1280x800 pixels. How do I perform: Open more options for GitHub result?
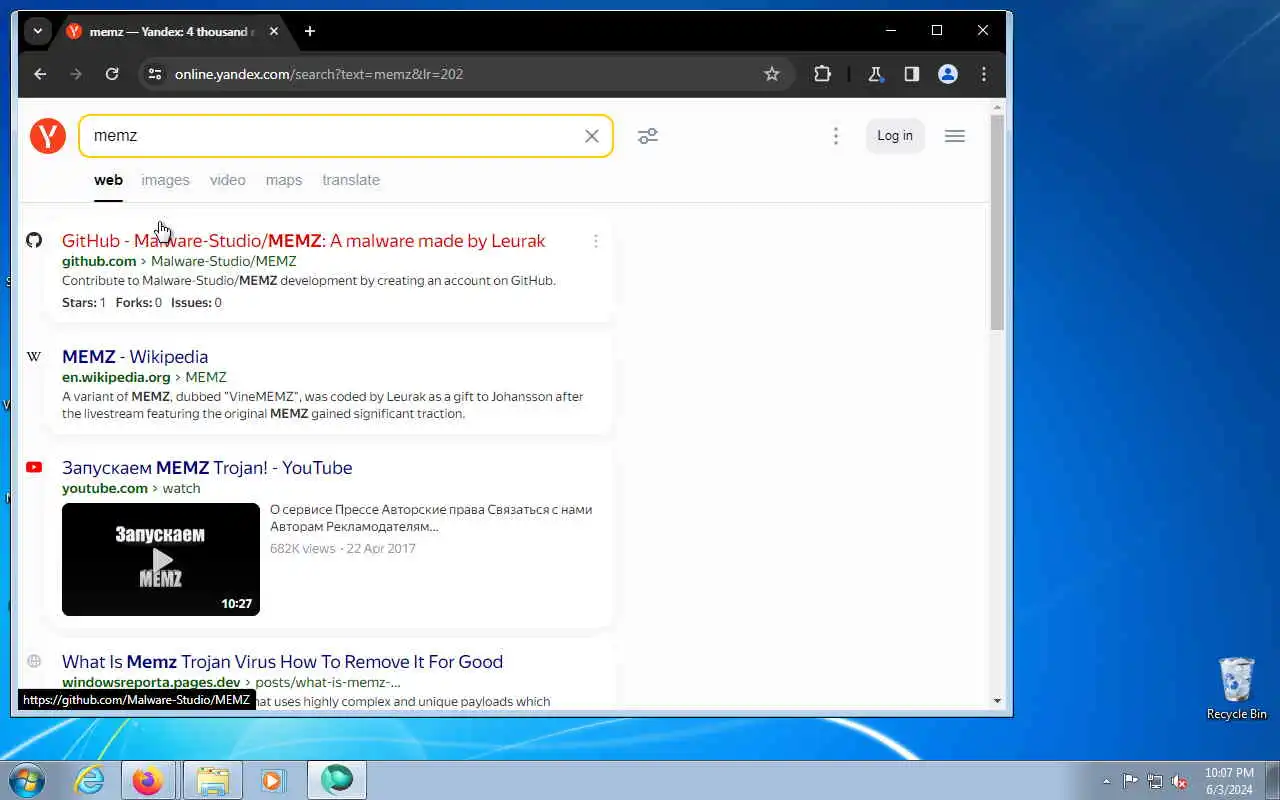point(596,241)
